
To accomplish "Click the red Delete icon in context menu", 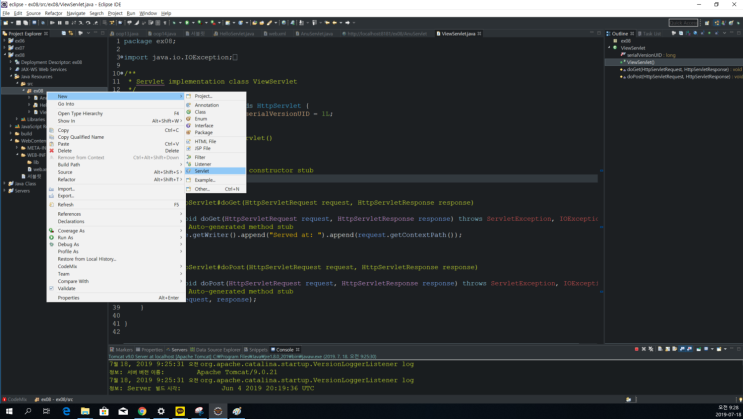I will [52, 151].
